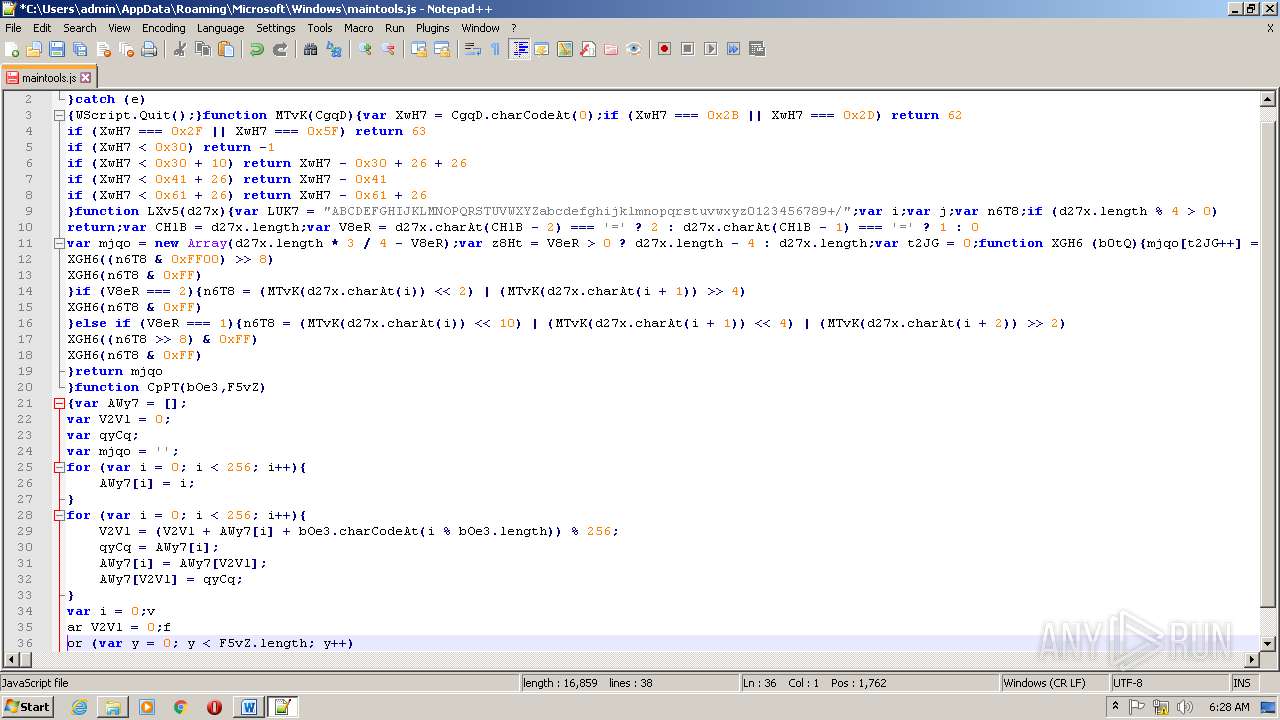
Task: Toggle file monitoring eye icon
Action: click(x=634, y=49)
